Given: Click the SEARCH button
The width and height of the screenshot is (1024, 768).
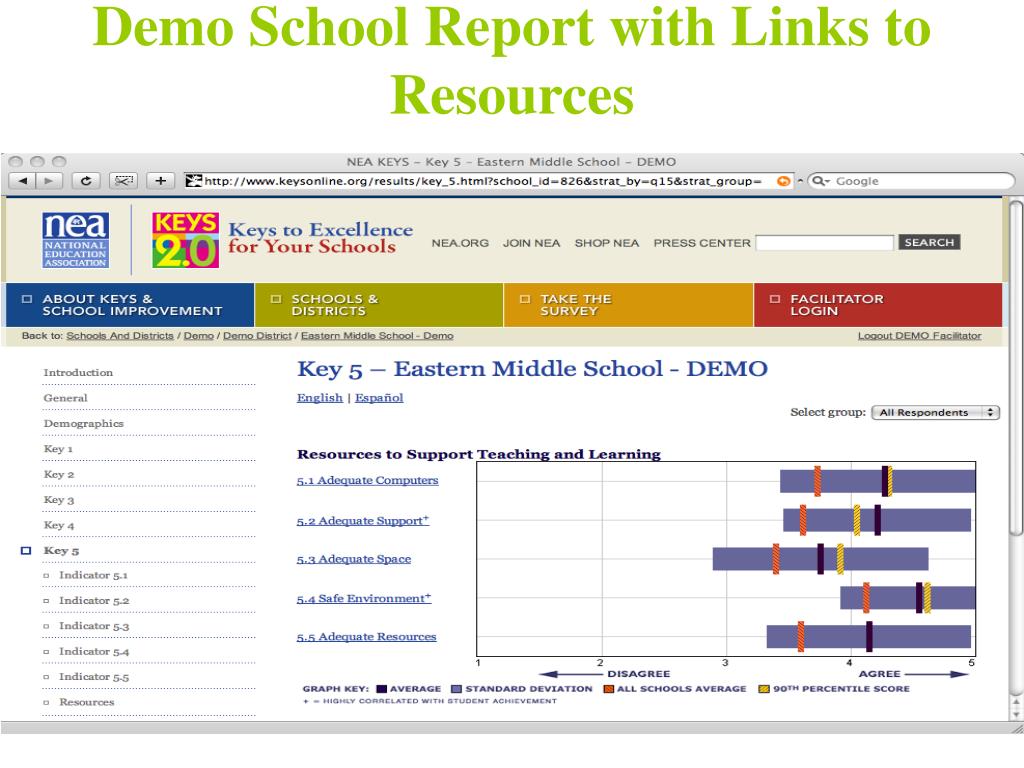Looking at the screenshot, I should (x=929, y=242).
